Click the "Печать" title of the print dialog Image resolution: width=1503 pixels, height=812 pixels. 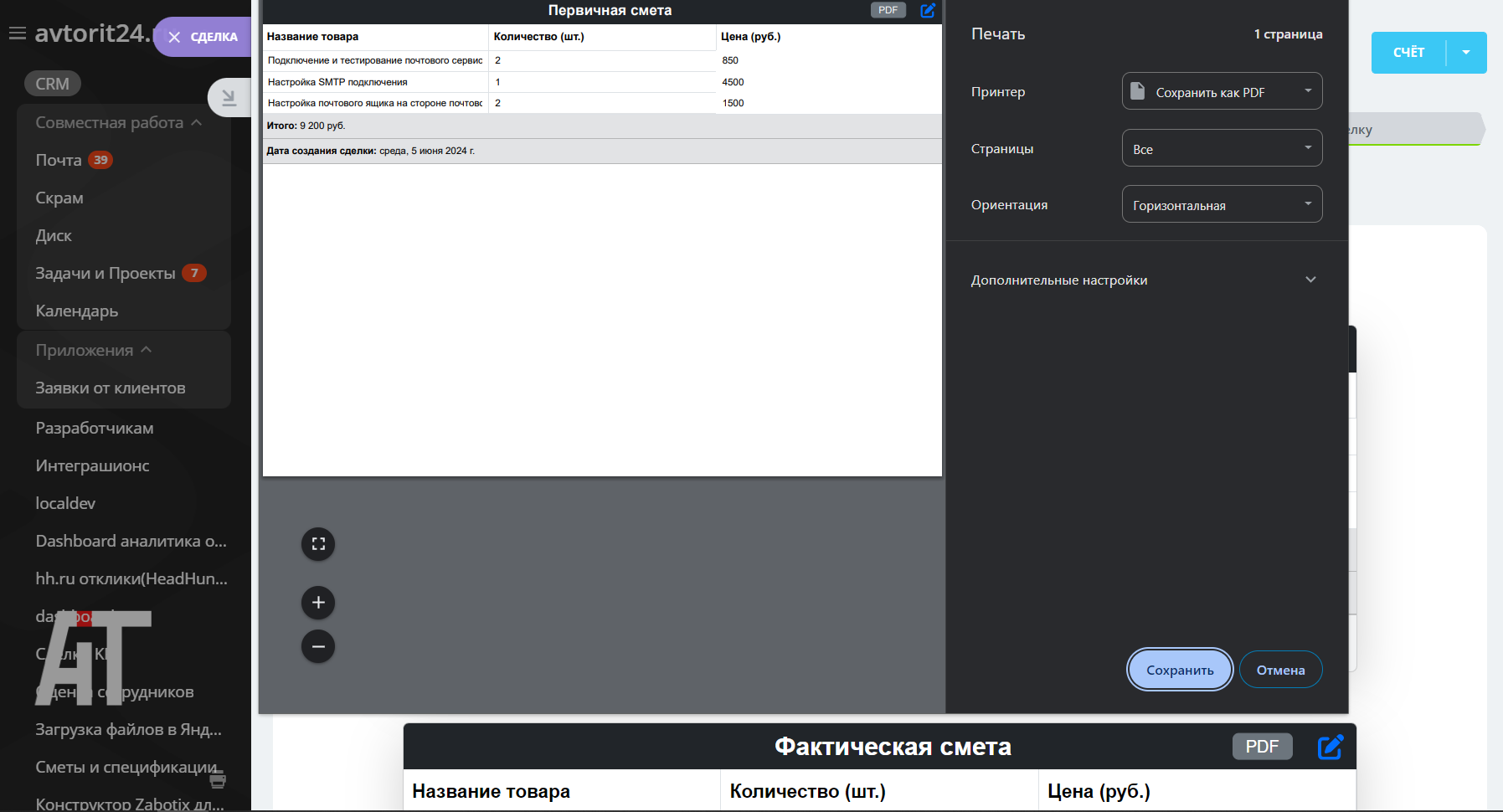998,34
